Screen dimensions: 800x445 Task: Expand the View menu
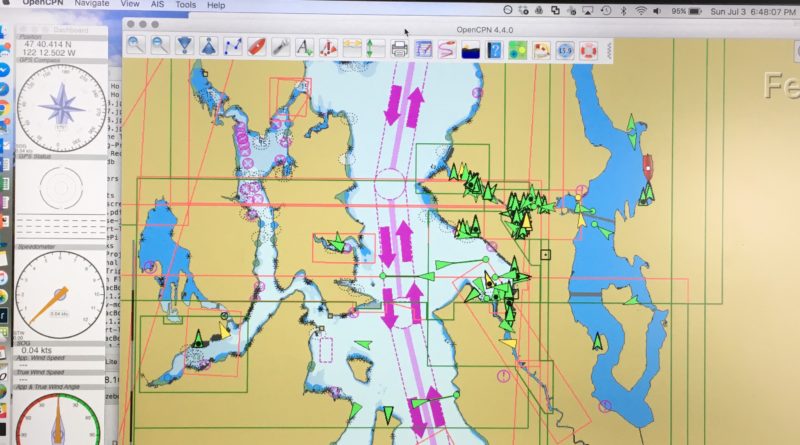129,5
